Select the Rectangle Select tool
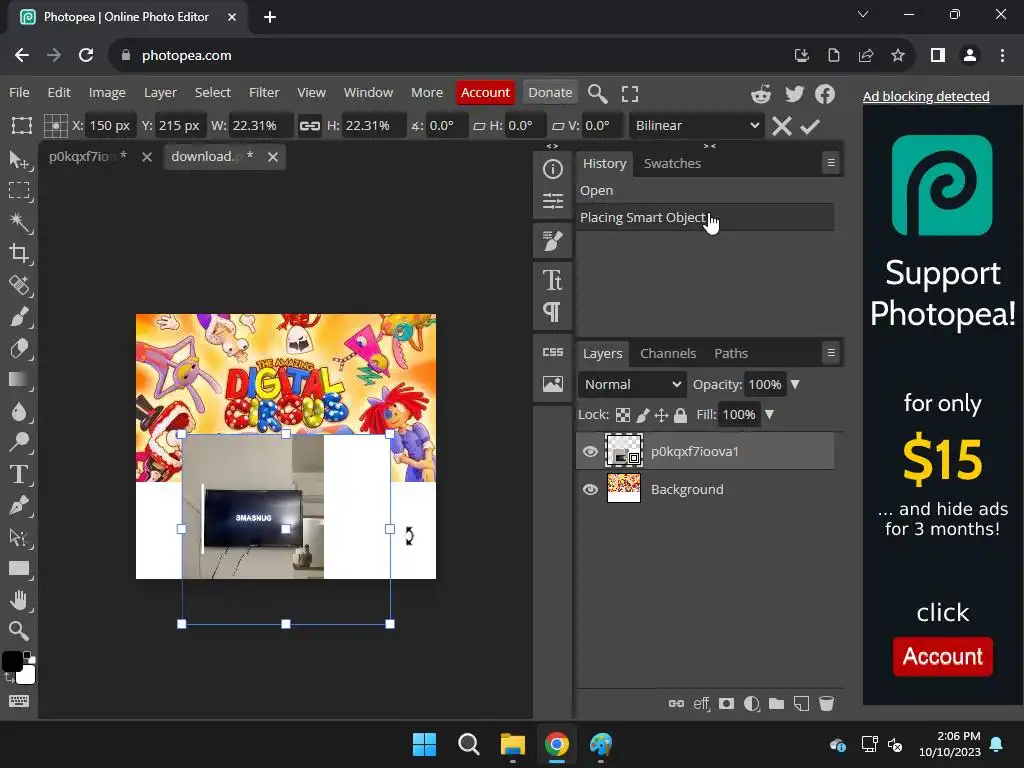This screenshot has height=768, width=1024. coord(18,191)
